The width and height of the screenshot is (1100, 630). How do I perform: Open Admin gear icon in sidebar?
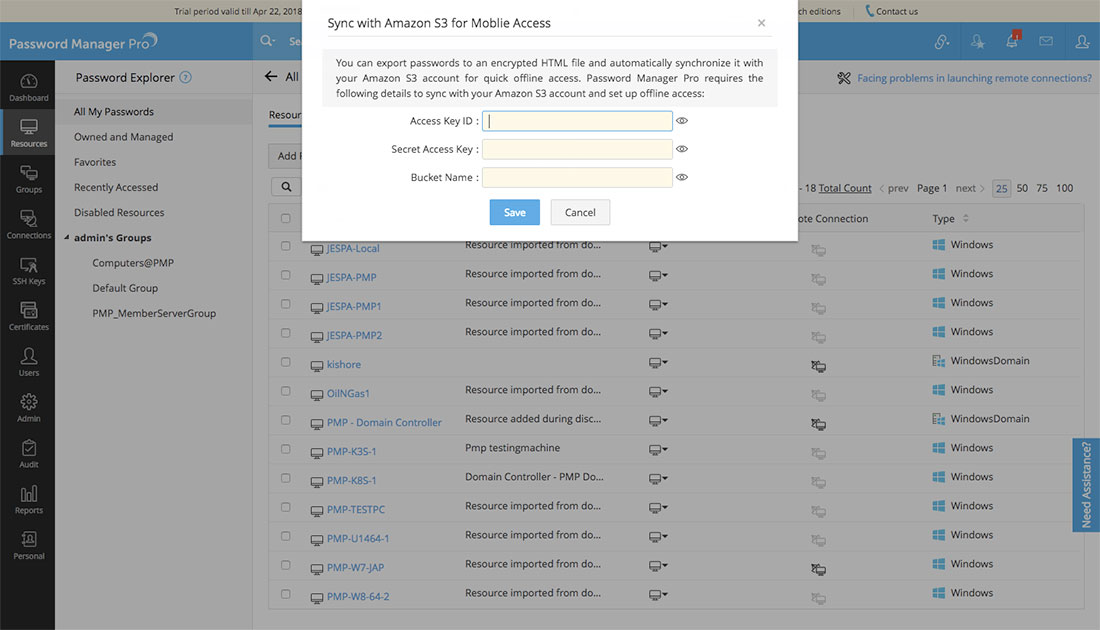pyautogui.click(x=28, y=407)
